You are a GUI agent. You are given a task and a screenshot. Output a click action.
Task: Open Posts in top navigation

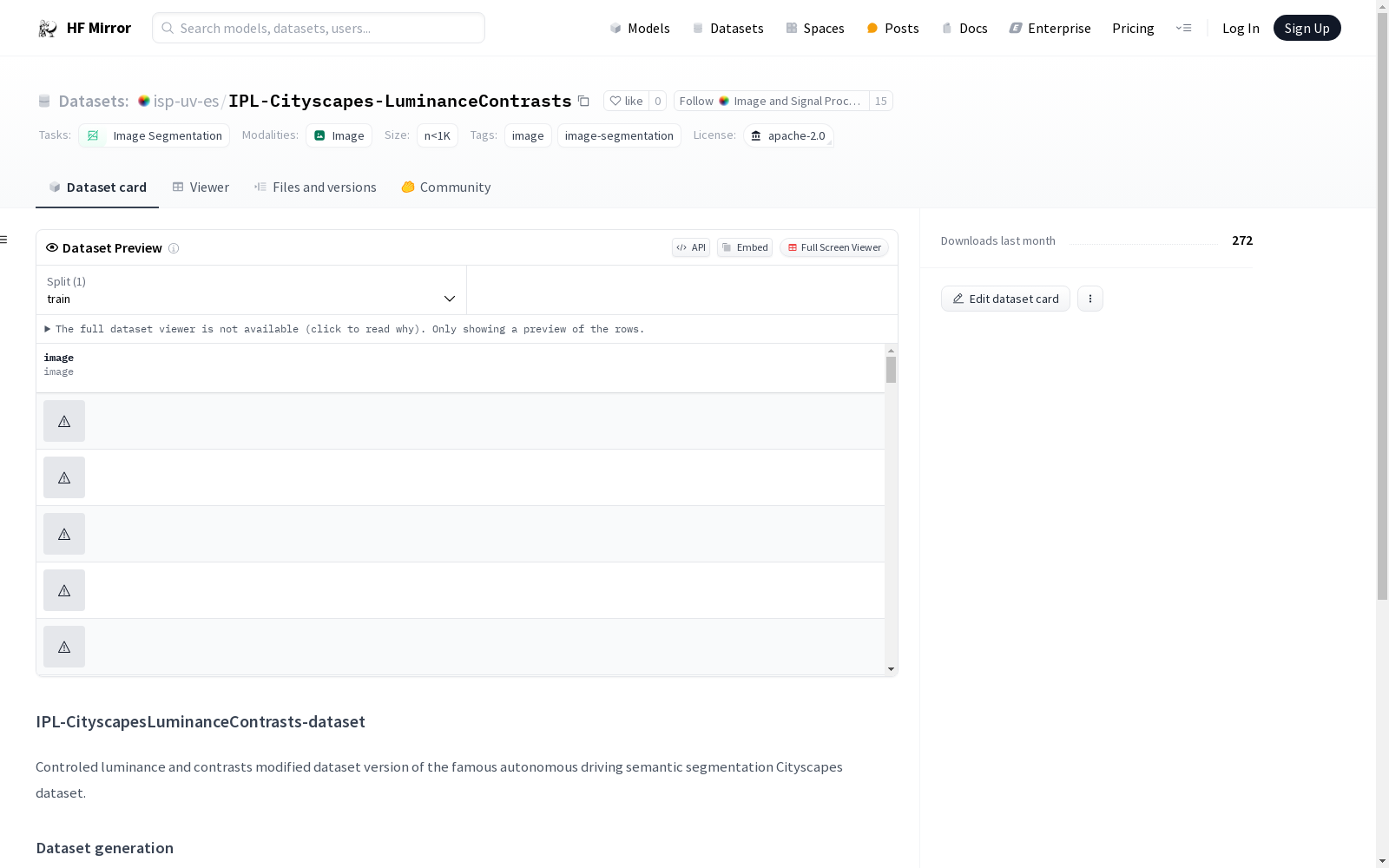(x=893, y=29)
